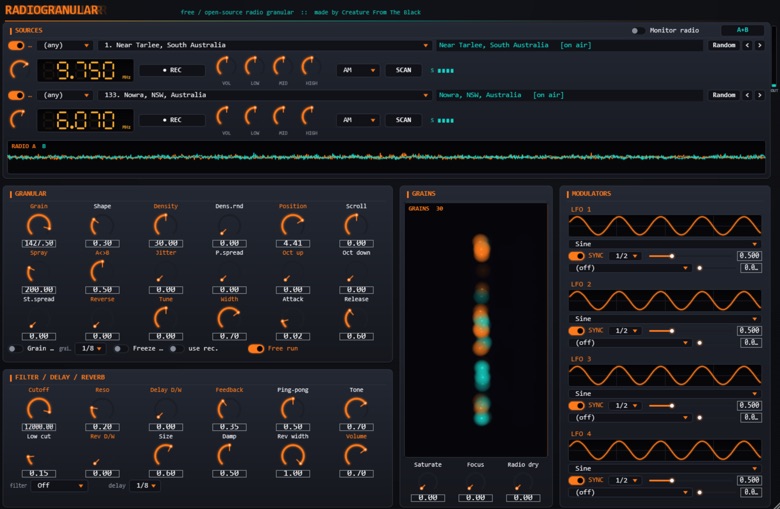Click the Cutoff knob
The height and width of the screenshot is (509, 780).
(x=39, y=409)
